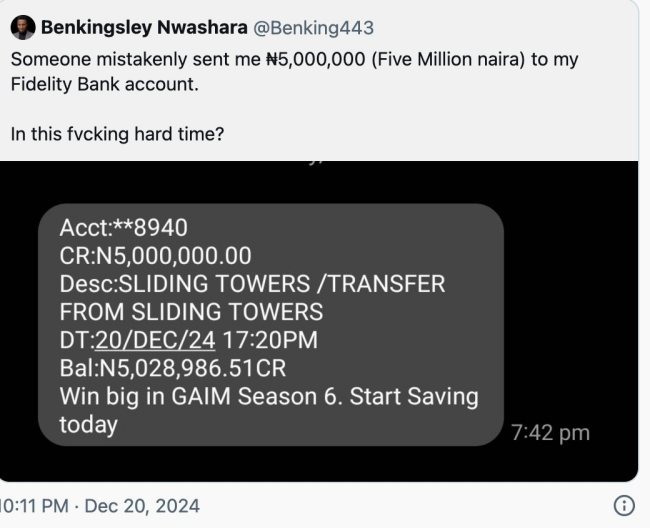The image size is (650, 528).
Task: Click the 7:42 pm message time
Action: coord(550,433)
